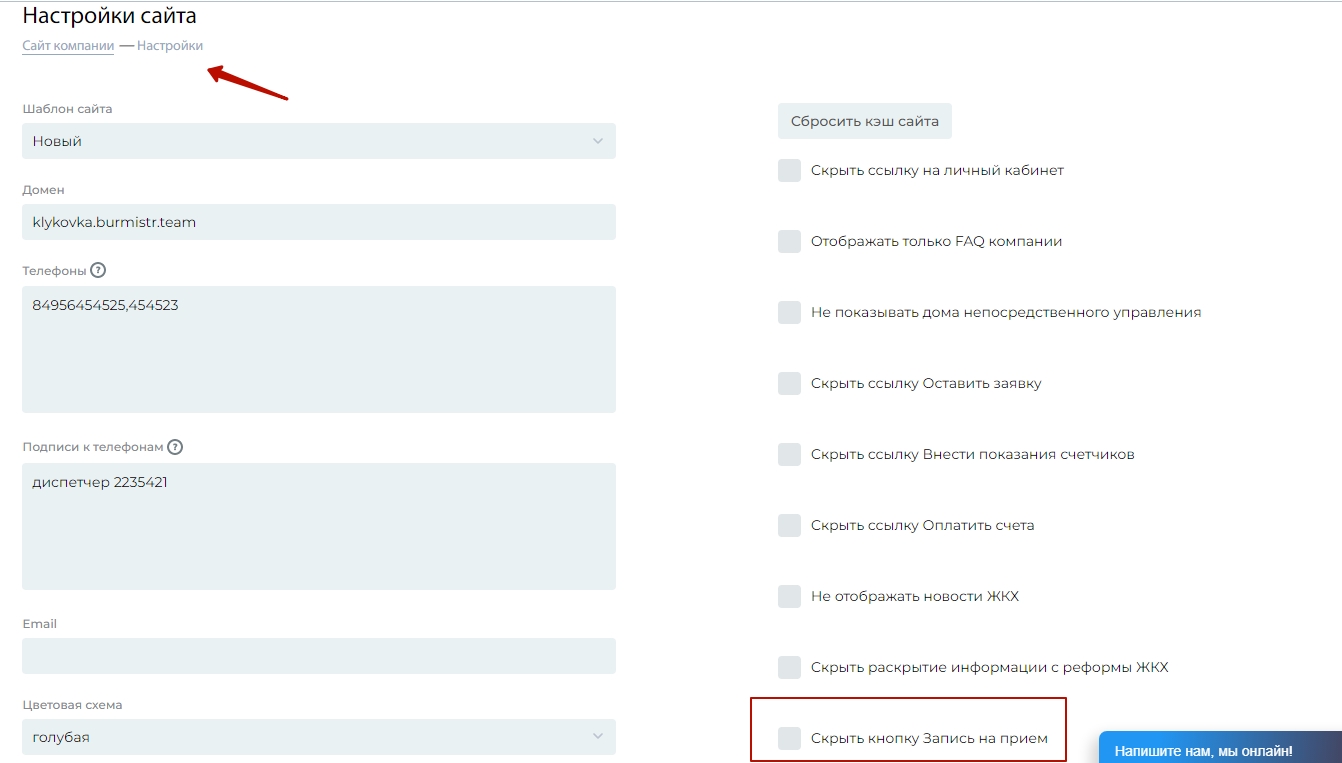Click the Сайт компании breadcrumb link
Image resolution: width=1342 pixels, height=763 pixels.
click(68, 46)
